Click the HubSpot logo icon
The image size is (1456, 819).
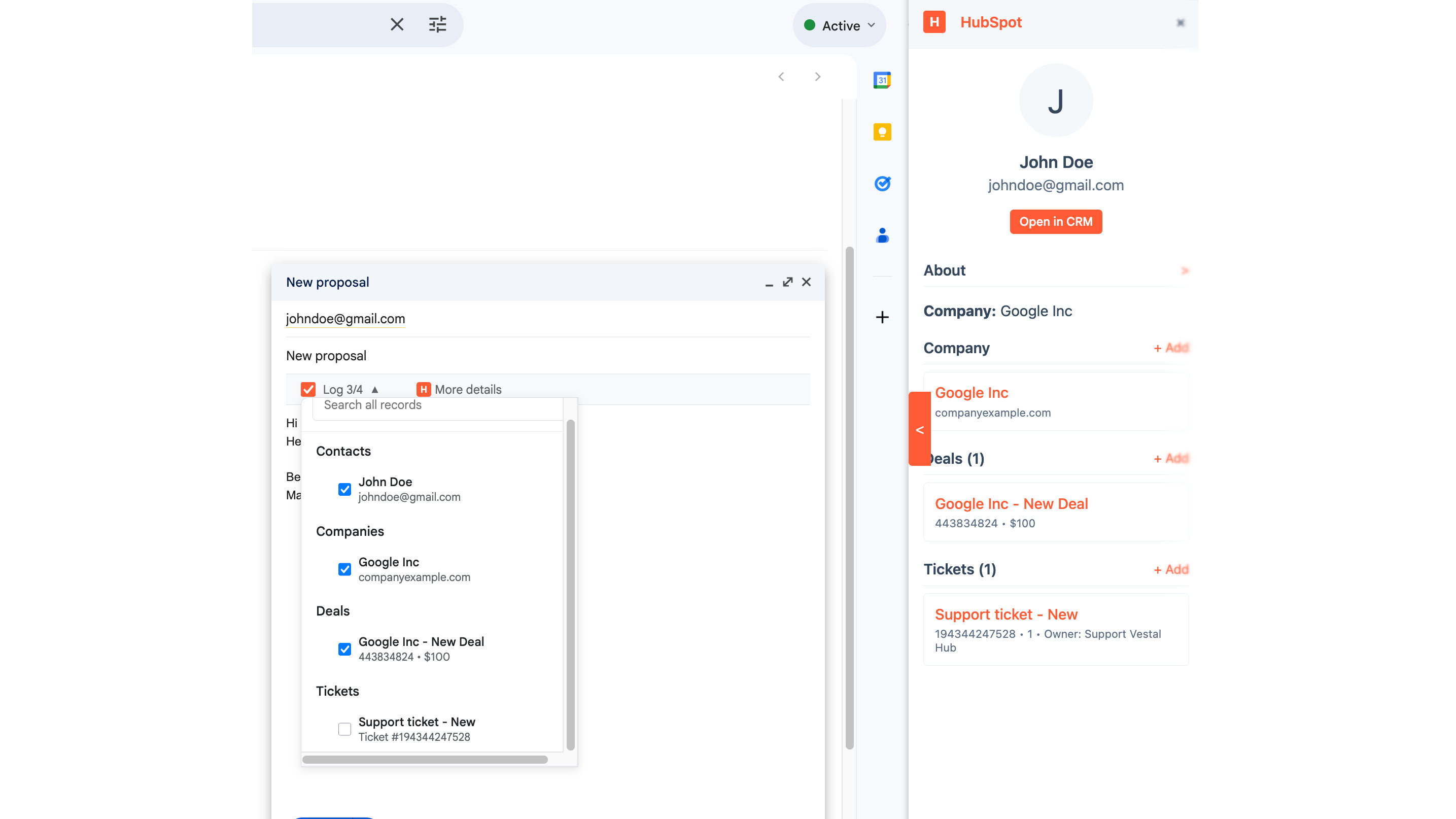pos(934,22)
